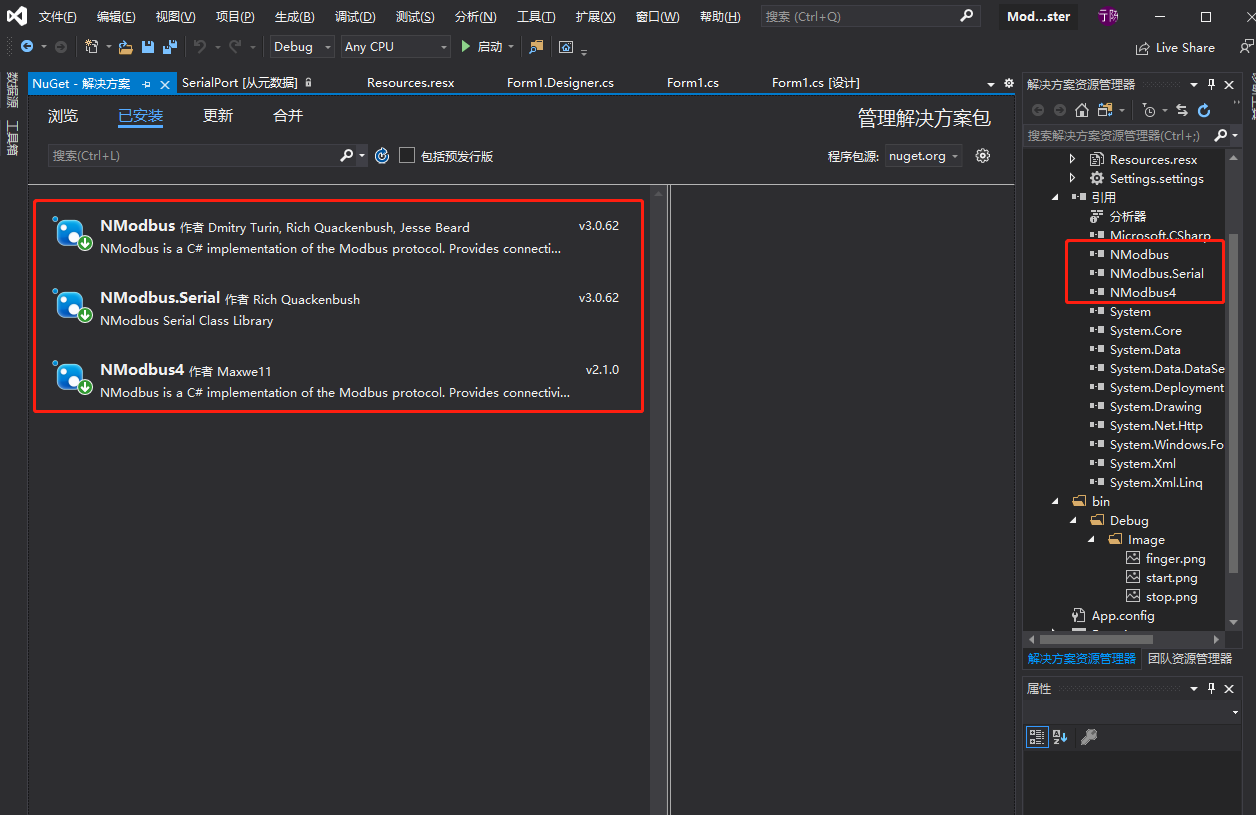Open the 工具(T) menu
This screenshot has width=1256, height=815.
coord(536,17)
